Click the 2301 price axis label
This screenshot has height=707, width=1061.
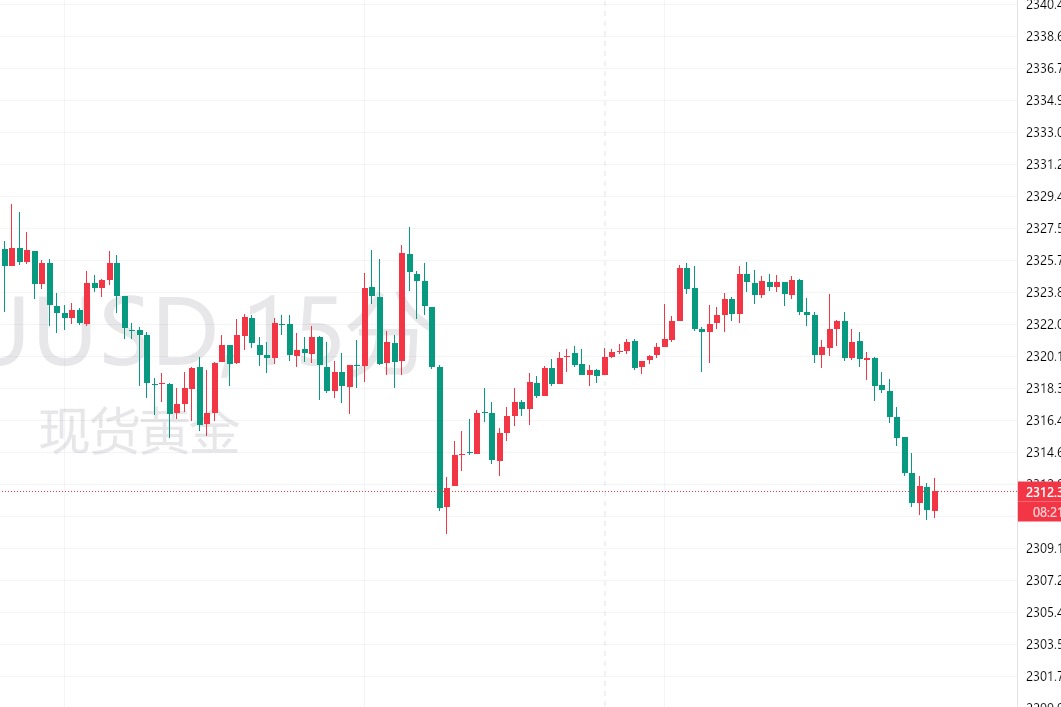pos(1043,676)
